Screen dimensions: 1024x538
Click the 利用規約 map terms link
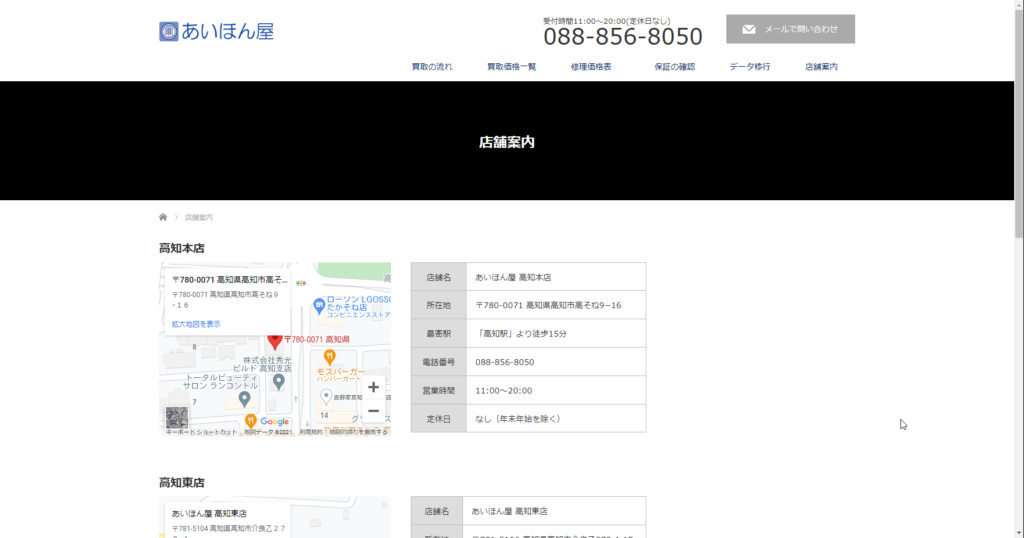311,432
